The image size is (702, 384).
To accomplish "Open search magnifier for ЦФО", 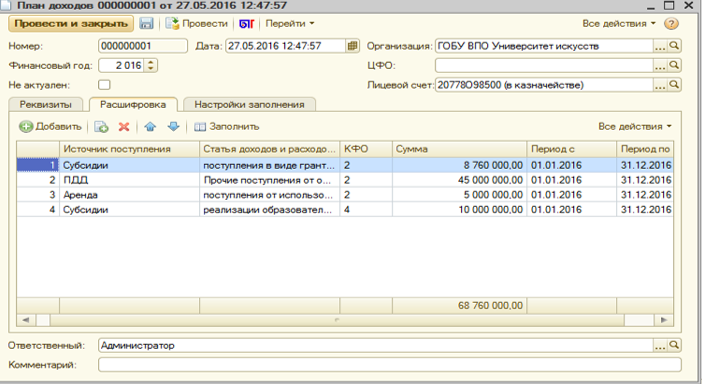I will pyautogui.click(x=674, y=65).
